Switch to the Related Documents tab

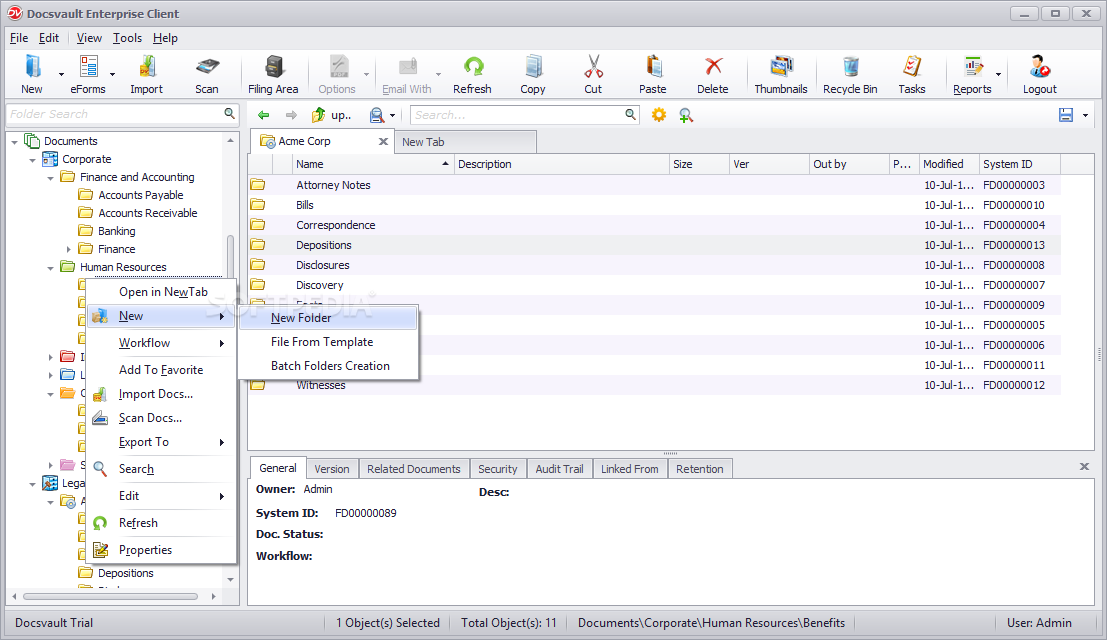click(414, 469)
